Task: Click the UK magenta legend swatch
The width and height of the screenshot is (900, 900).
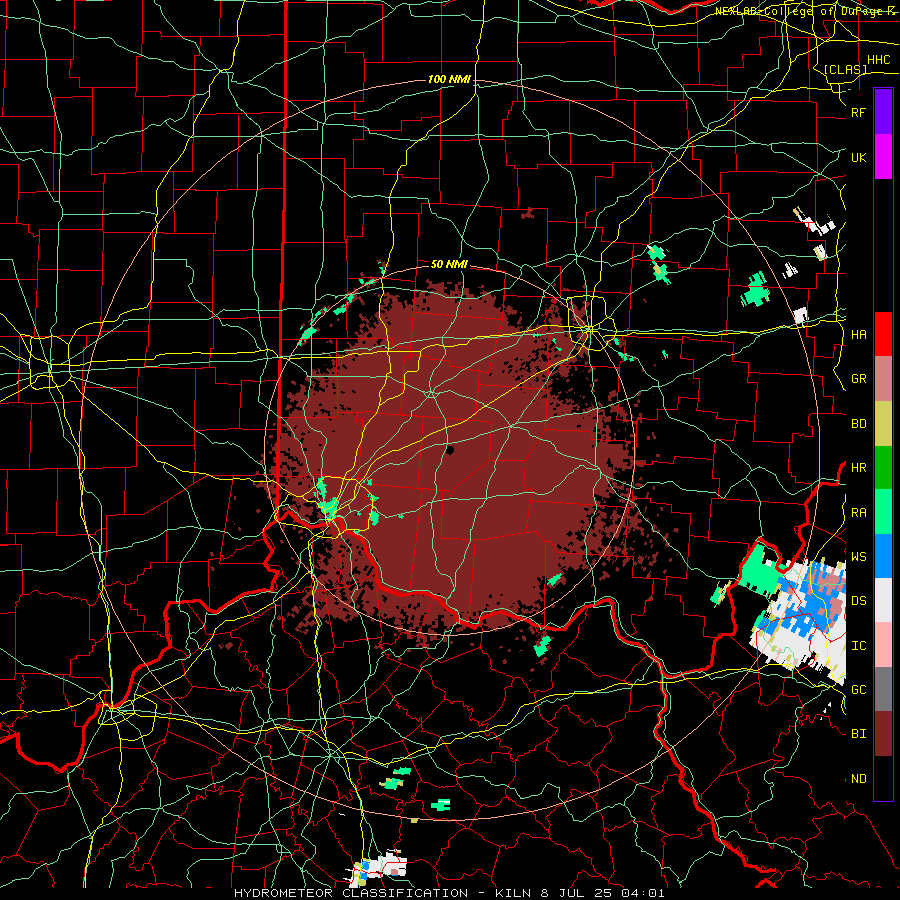Action: (x=883, y=157)
